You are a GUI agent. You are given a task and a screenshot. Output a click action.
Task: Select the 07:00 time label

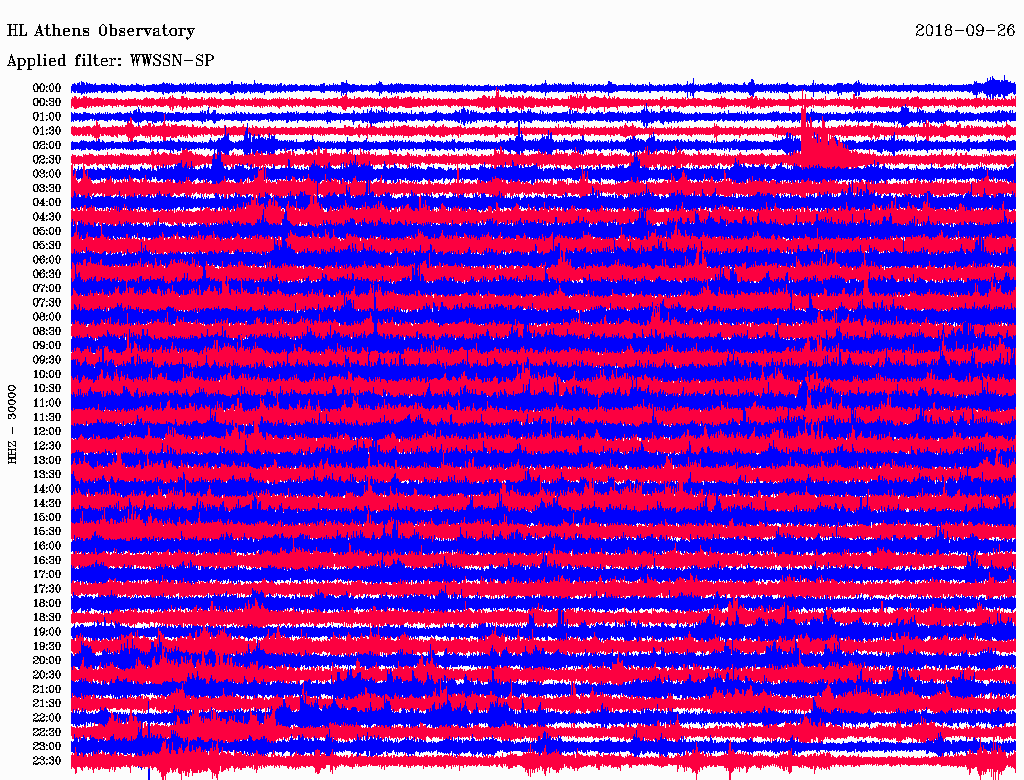47,288
